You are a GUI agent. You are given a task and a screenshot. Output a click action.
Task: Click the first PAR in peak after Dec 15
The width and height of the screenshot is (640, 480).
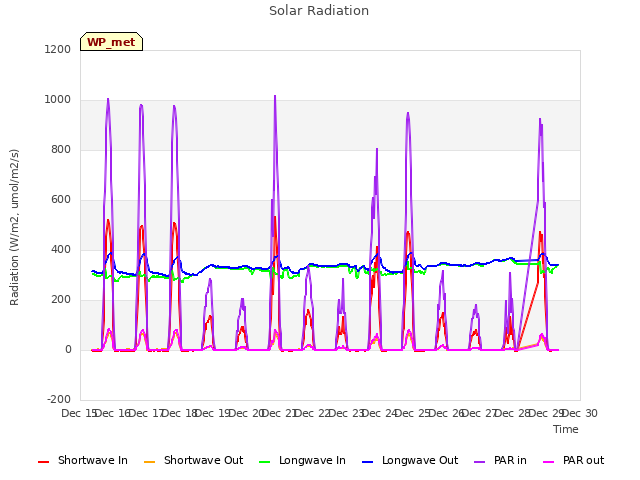click(x=108, y=99)
